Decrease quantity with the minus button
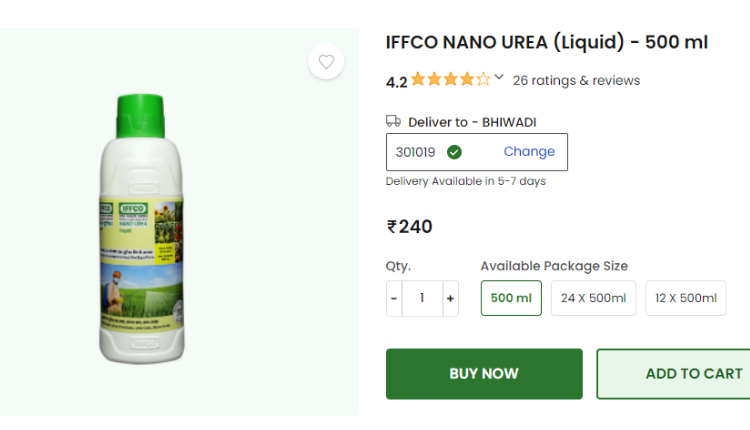 pos(394,298)
